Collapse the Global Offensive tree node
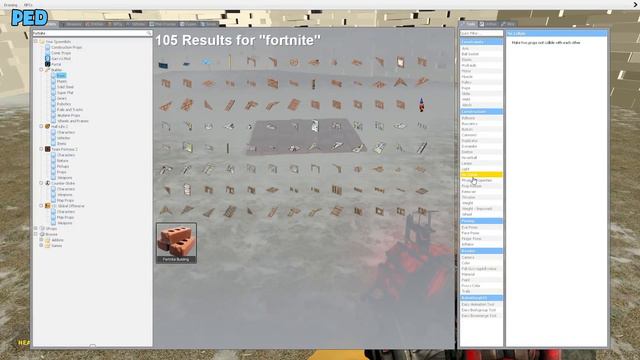The image size is (640, 360). pos(41,206)
